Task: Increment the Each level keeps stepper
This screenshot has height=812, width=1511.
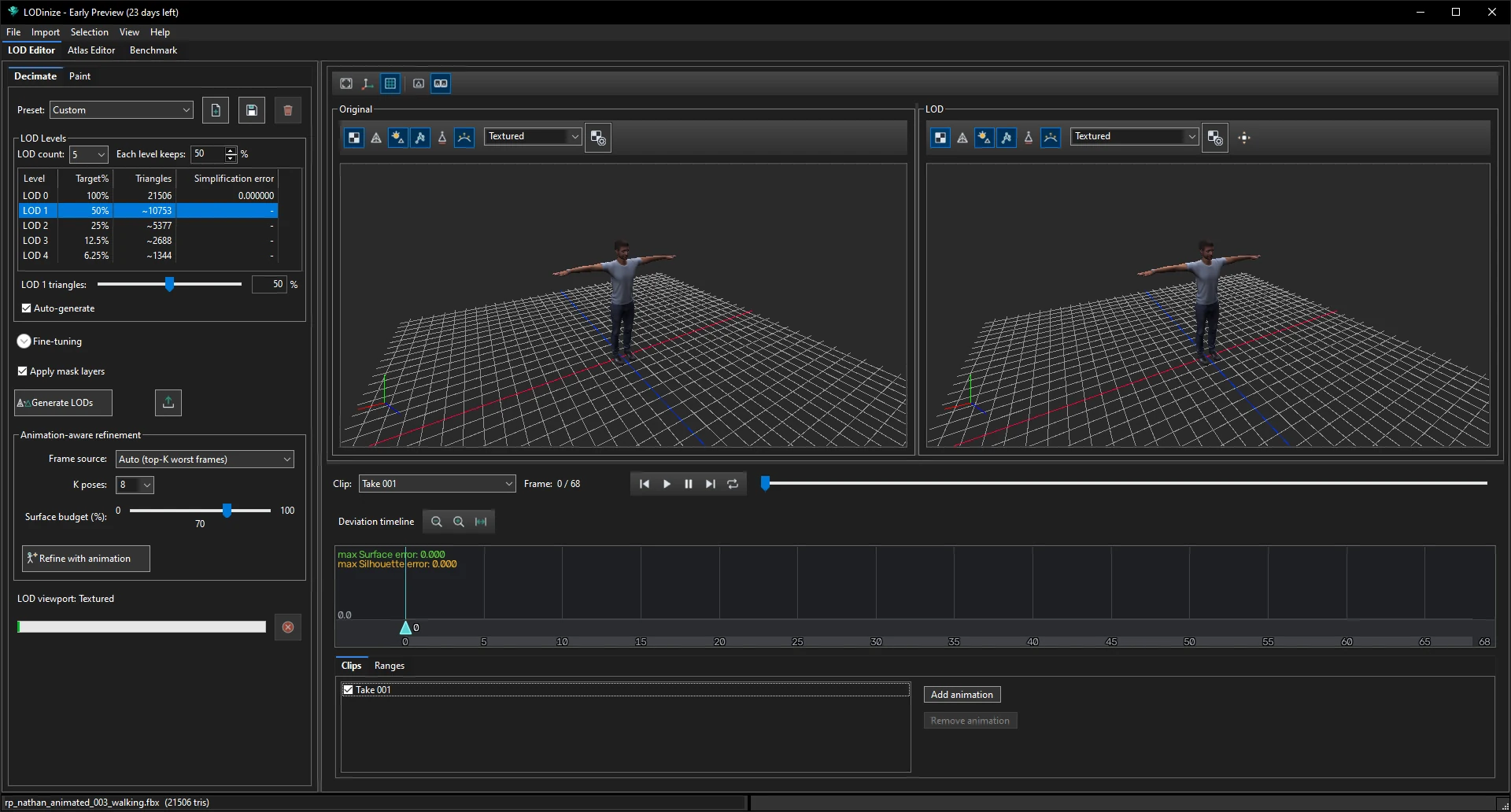Action: click(231, 150)
